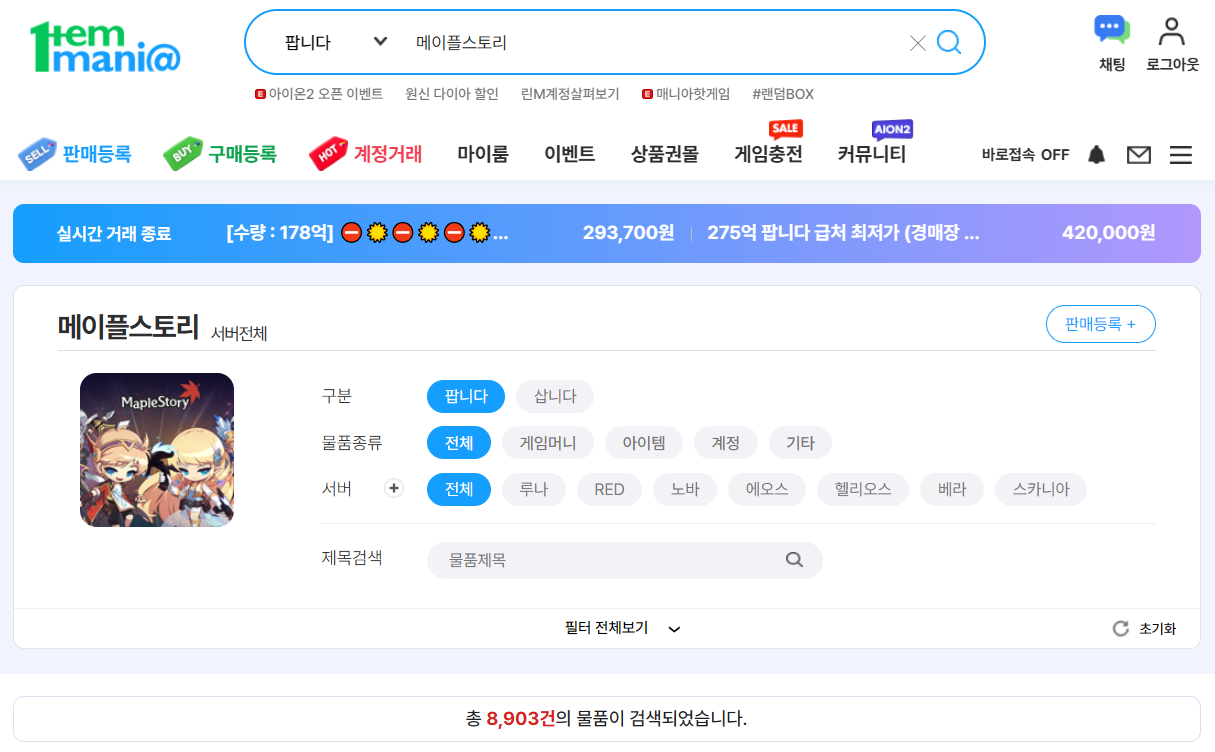Open 커뮤니티 menu
The image size is (1215, 752).
point(872,154)
